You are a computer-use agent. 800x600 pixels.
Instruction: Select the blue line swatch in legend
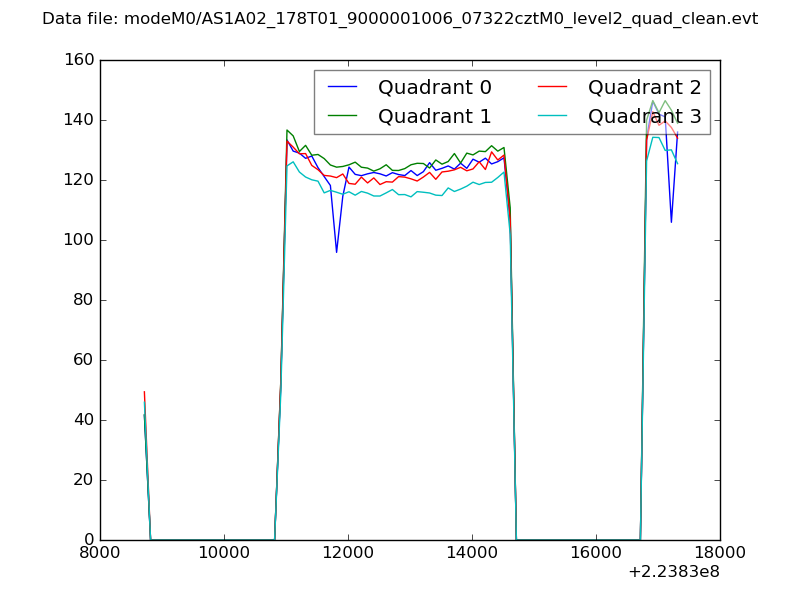(x=342, y=88)
